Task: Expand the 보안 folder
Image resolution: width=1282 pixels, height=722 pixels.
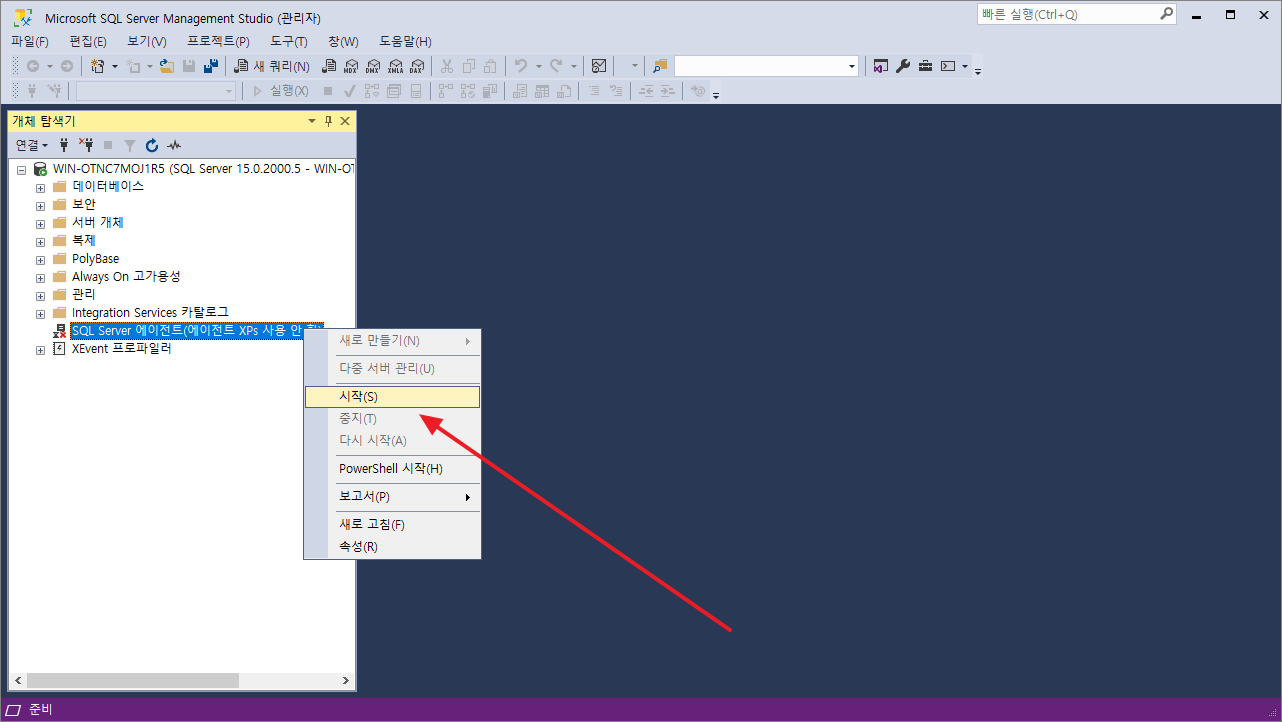Action: [41, 206]
